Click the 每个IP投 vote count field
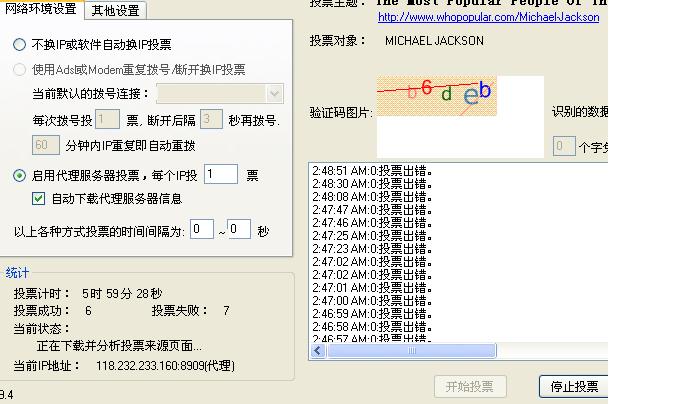The height and width of the screenshot is (404, 683). [220, 175]
